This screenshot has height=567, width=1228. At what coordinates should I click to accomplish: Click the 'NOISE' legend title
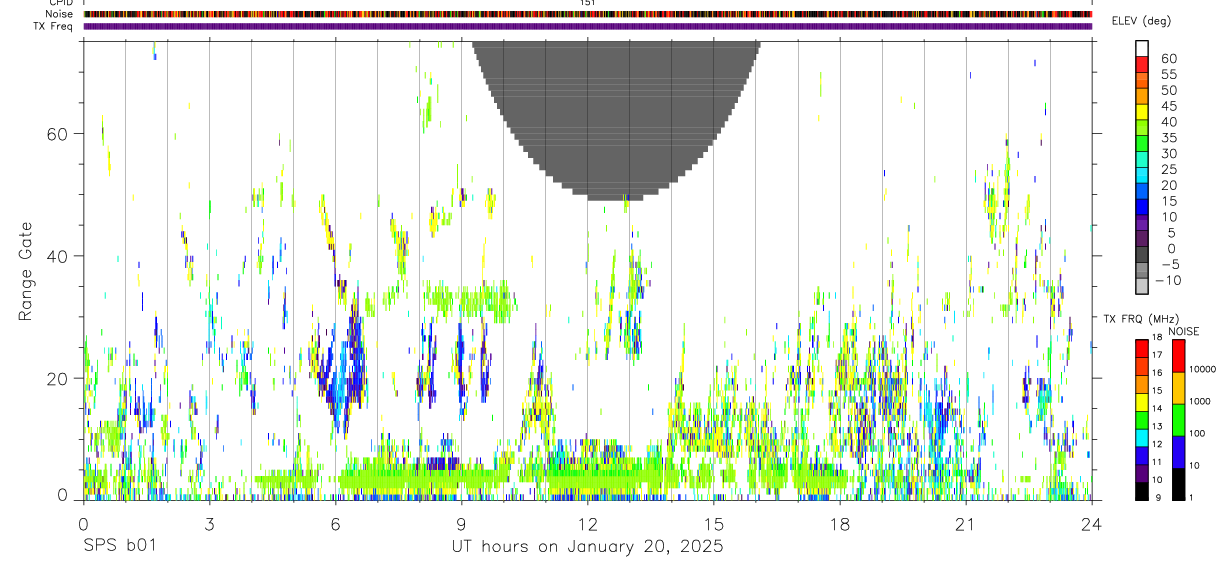tap(1184, 332)
